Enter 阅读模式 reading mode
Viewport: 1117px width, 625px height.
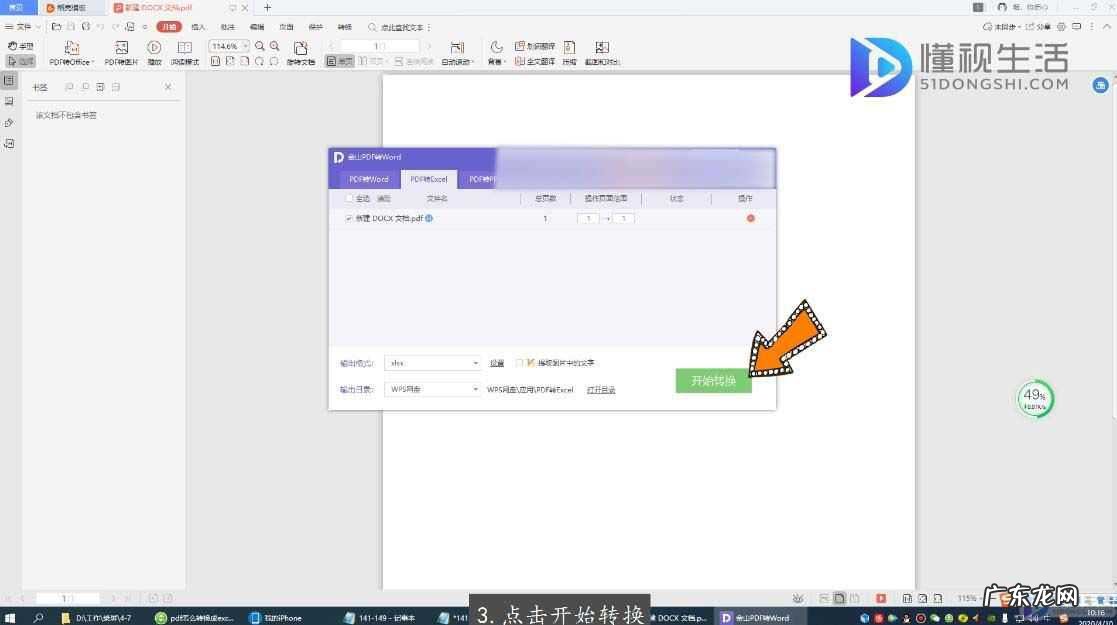[x=187, y=52]
